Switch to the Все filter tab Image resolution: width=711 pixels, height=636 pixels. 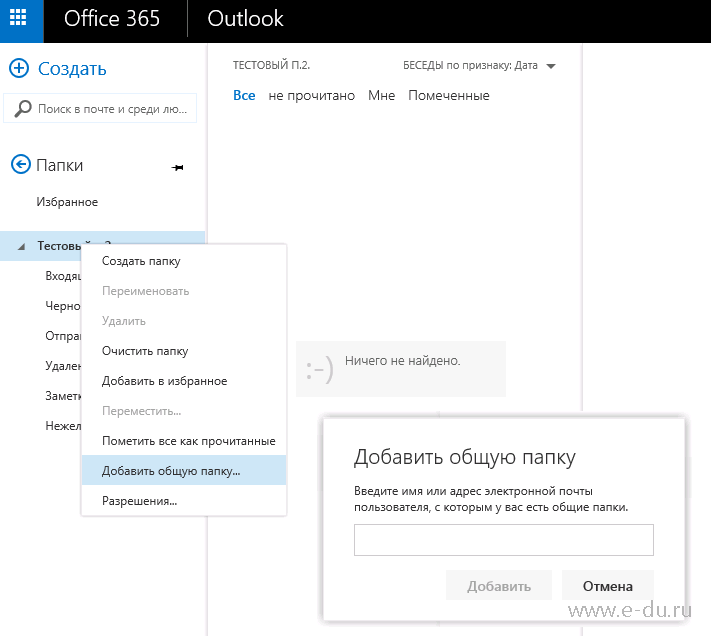pos(244,96)
